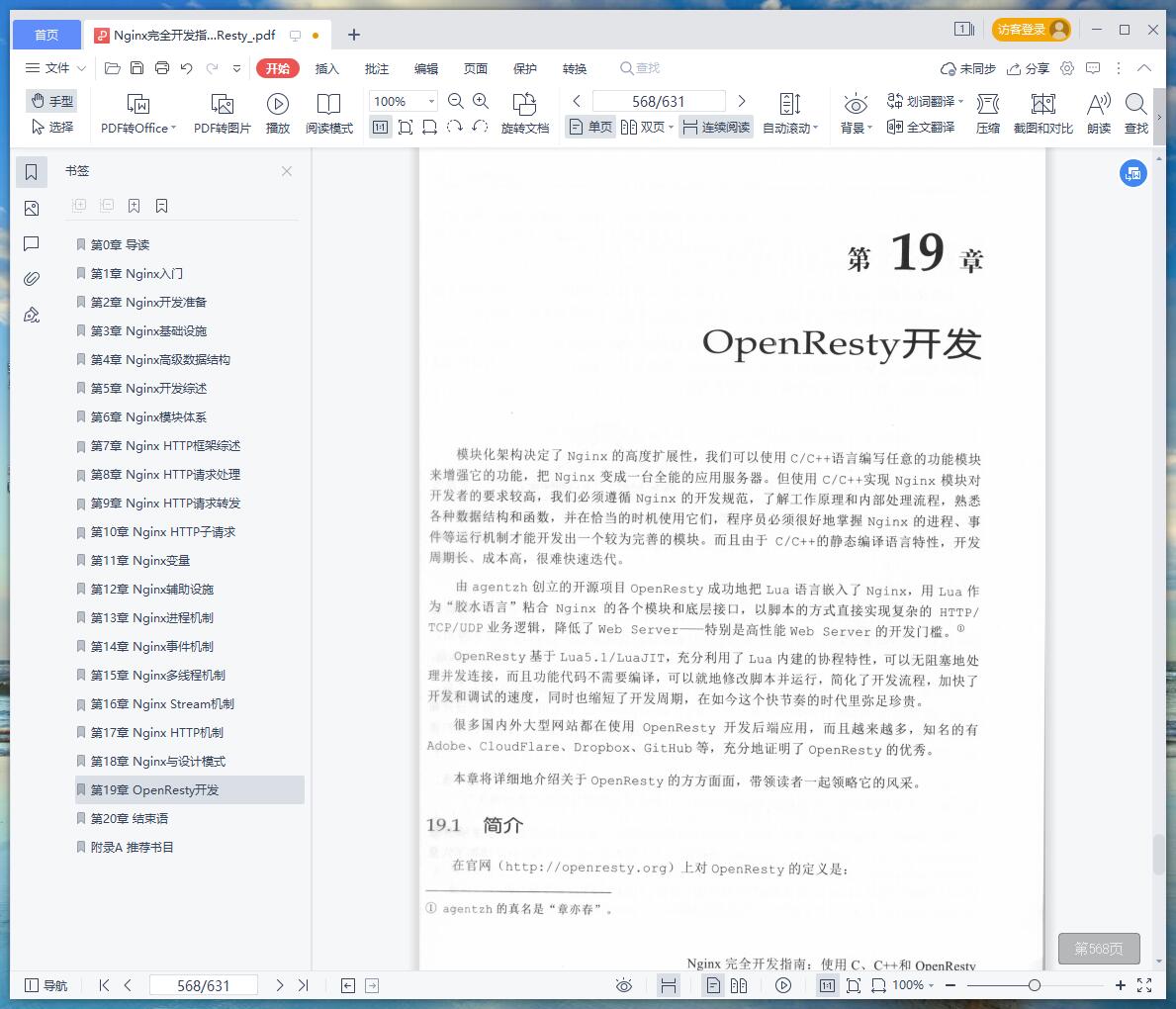The width and height of the screenshot is (1176, 1009).
Task: Open the 插入 ribbon tab
Action: pos(327,68)
